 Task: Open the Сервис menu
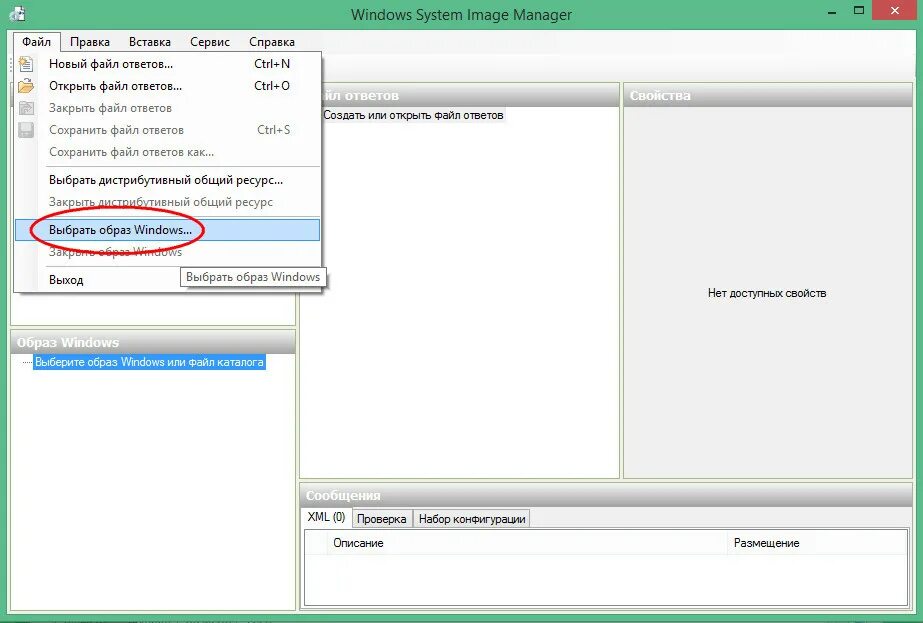[210, 42]
